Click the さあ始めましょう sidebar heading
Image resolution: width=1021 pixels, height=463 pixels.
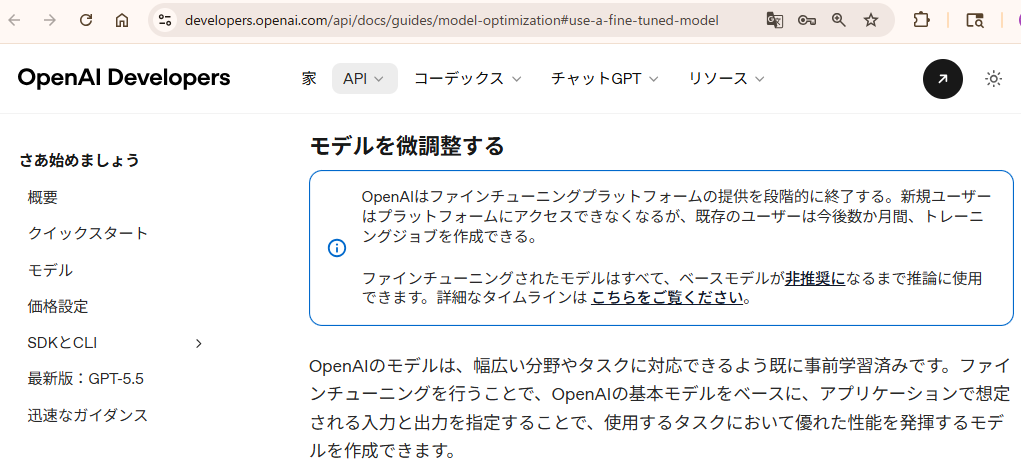pos(79,160)
